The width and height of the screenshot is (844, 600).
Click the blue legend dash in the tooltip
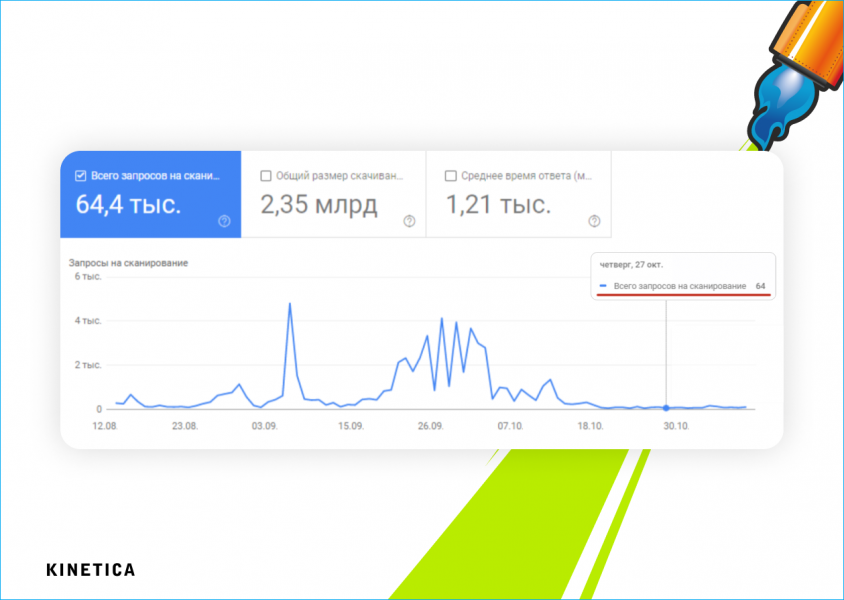click(x=602, y=287)
